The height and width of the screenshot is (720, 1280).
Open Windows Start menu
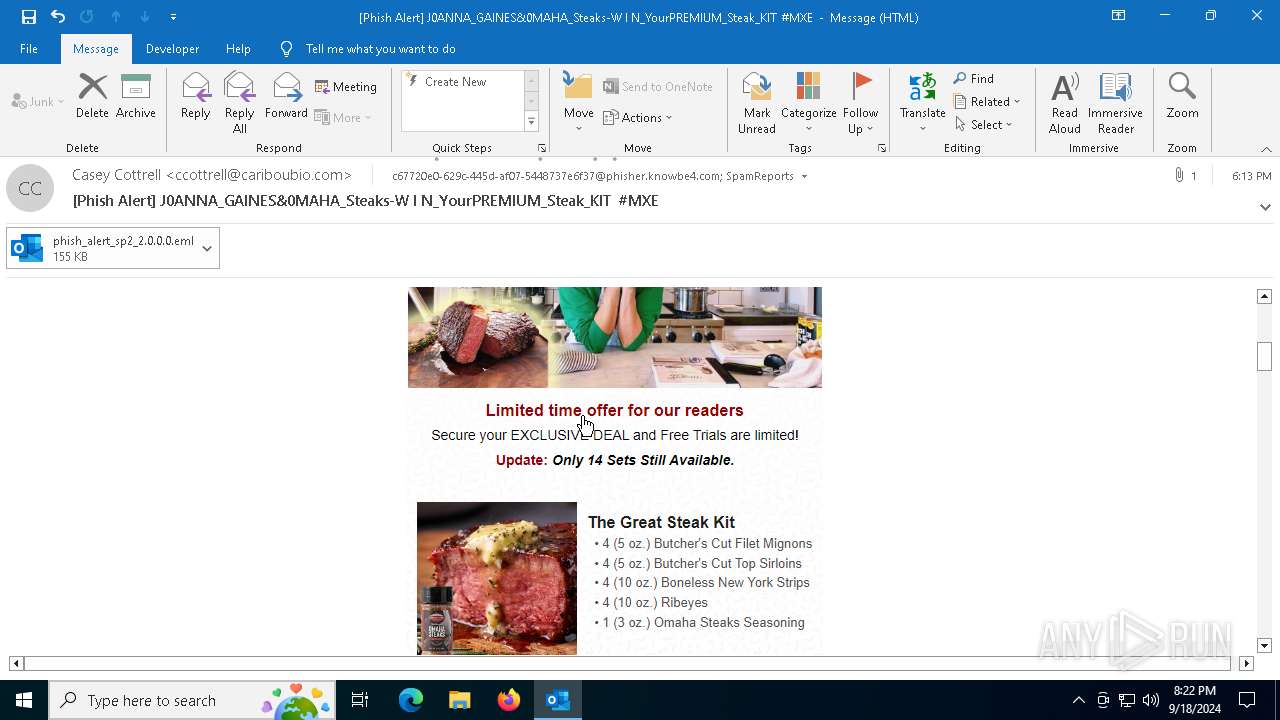pyautogui.click(x=24, y=700)
